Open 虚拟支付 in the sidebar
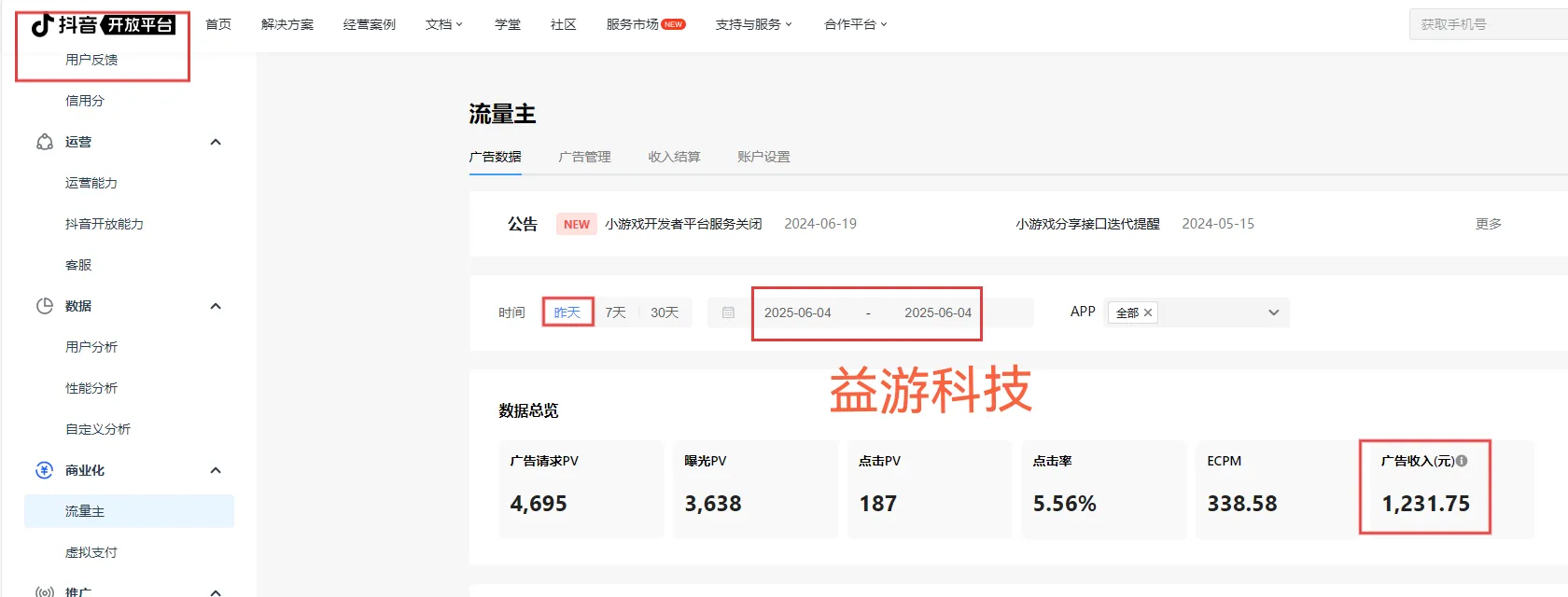The height and width of the screenshot is (597, 1568). pyautogui.click(x=91, y=552)
